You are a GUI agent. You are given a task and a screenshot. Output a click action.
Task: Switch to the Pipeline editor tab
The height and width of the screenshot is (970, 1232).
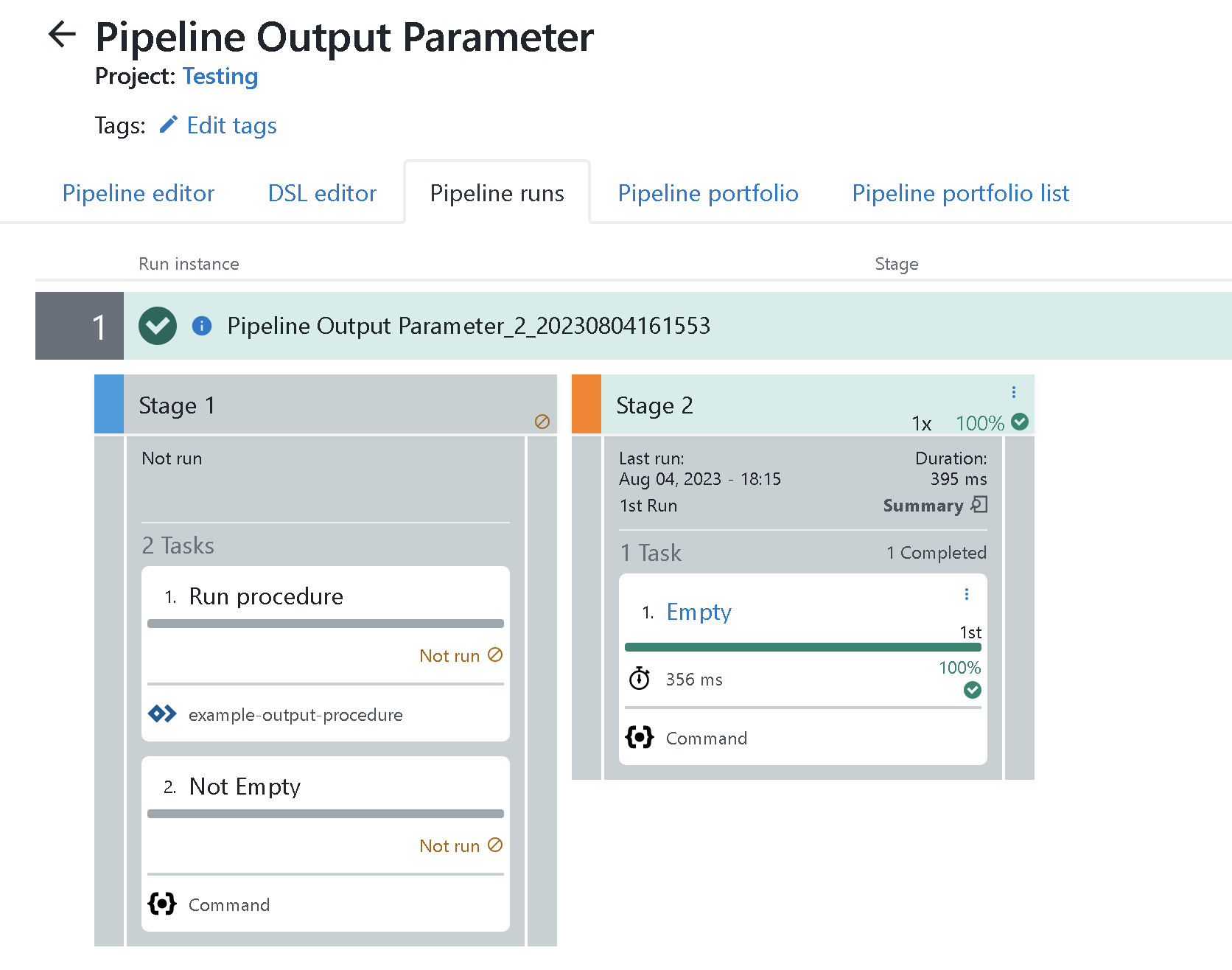point(139,193)
